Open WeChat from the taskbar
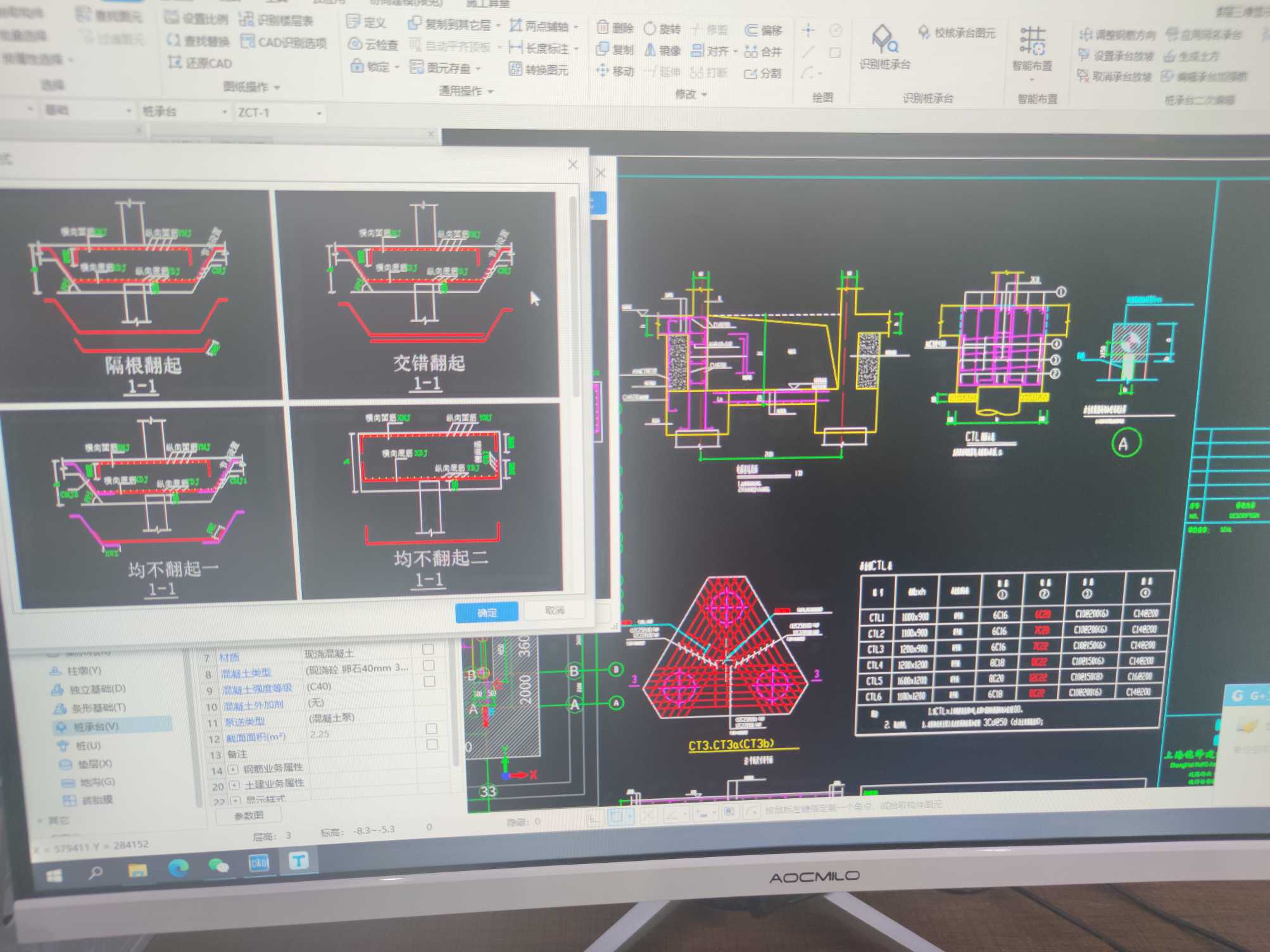 tap(218, 865)
